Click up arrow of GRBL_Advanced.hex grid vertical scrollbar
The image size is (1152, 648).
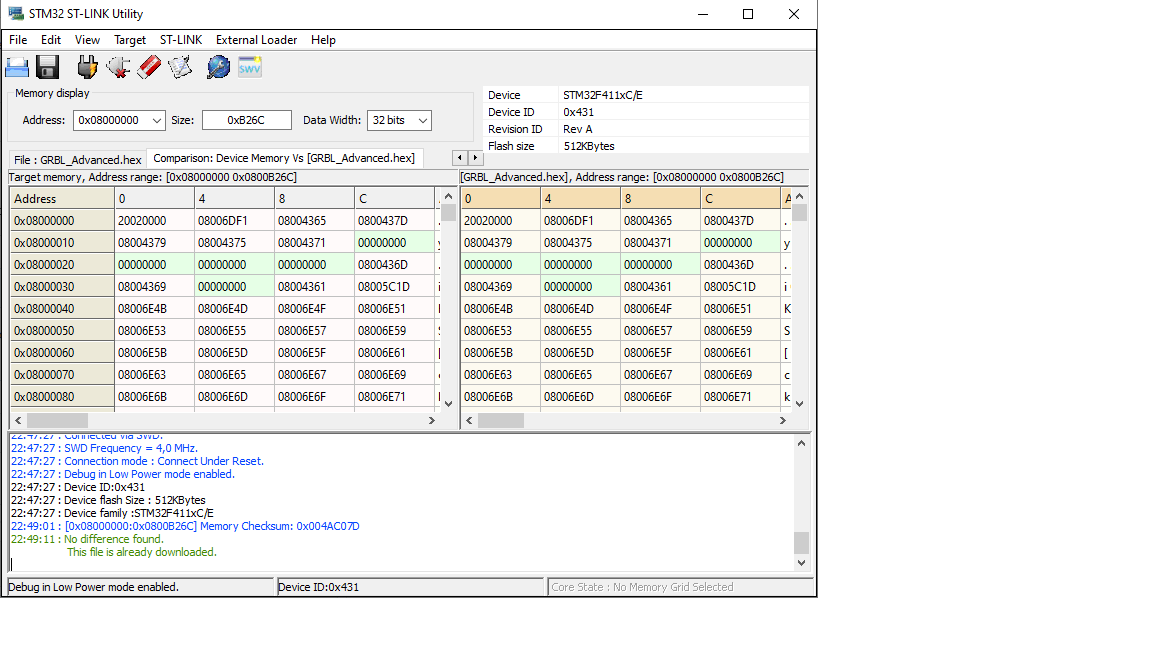pos(800,197)
